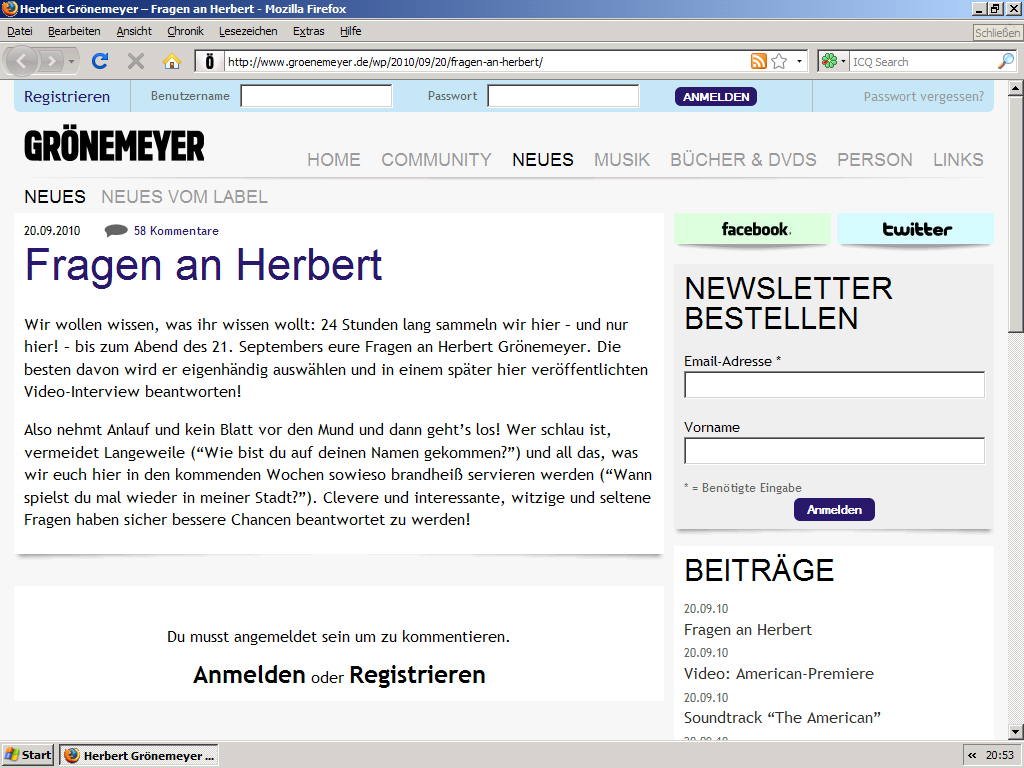Open the search engine selector dropdown

pos(833,61)
